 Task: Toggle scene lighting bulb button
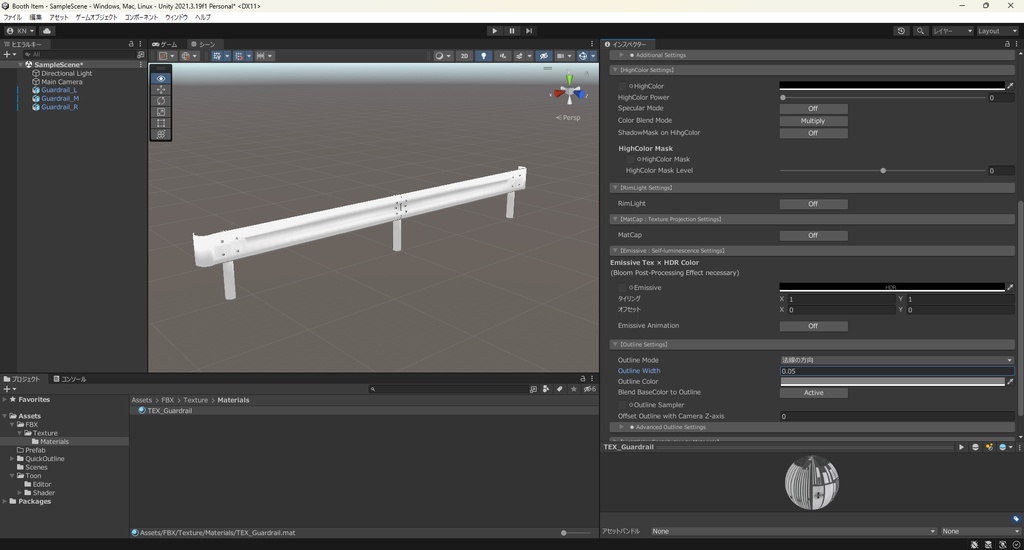point(483,56)
